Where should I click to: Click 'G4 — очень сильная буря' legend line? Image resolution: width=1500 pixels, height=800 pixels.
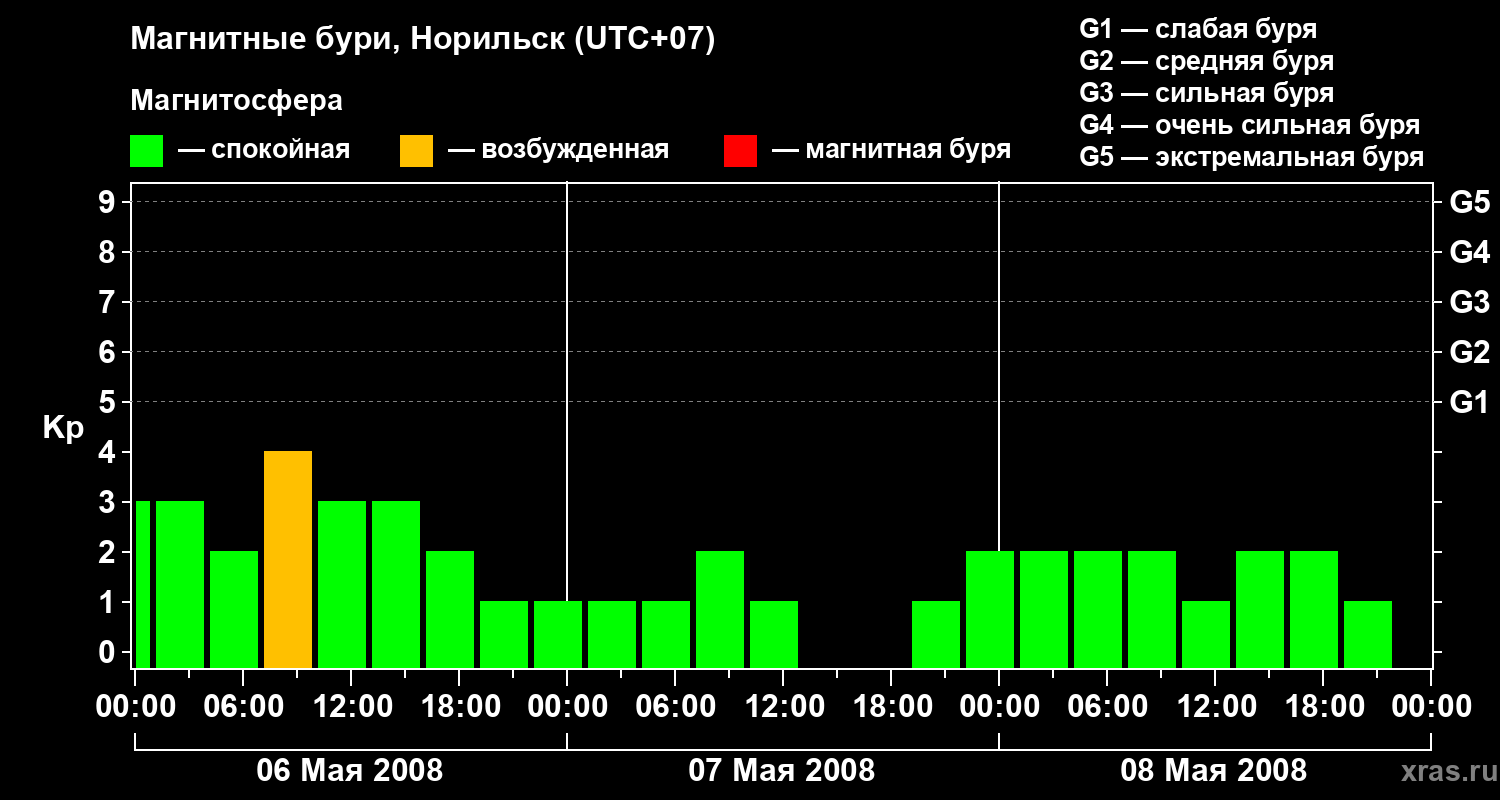point(1250,125)
